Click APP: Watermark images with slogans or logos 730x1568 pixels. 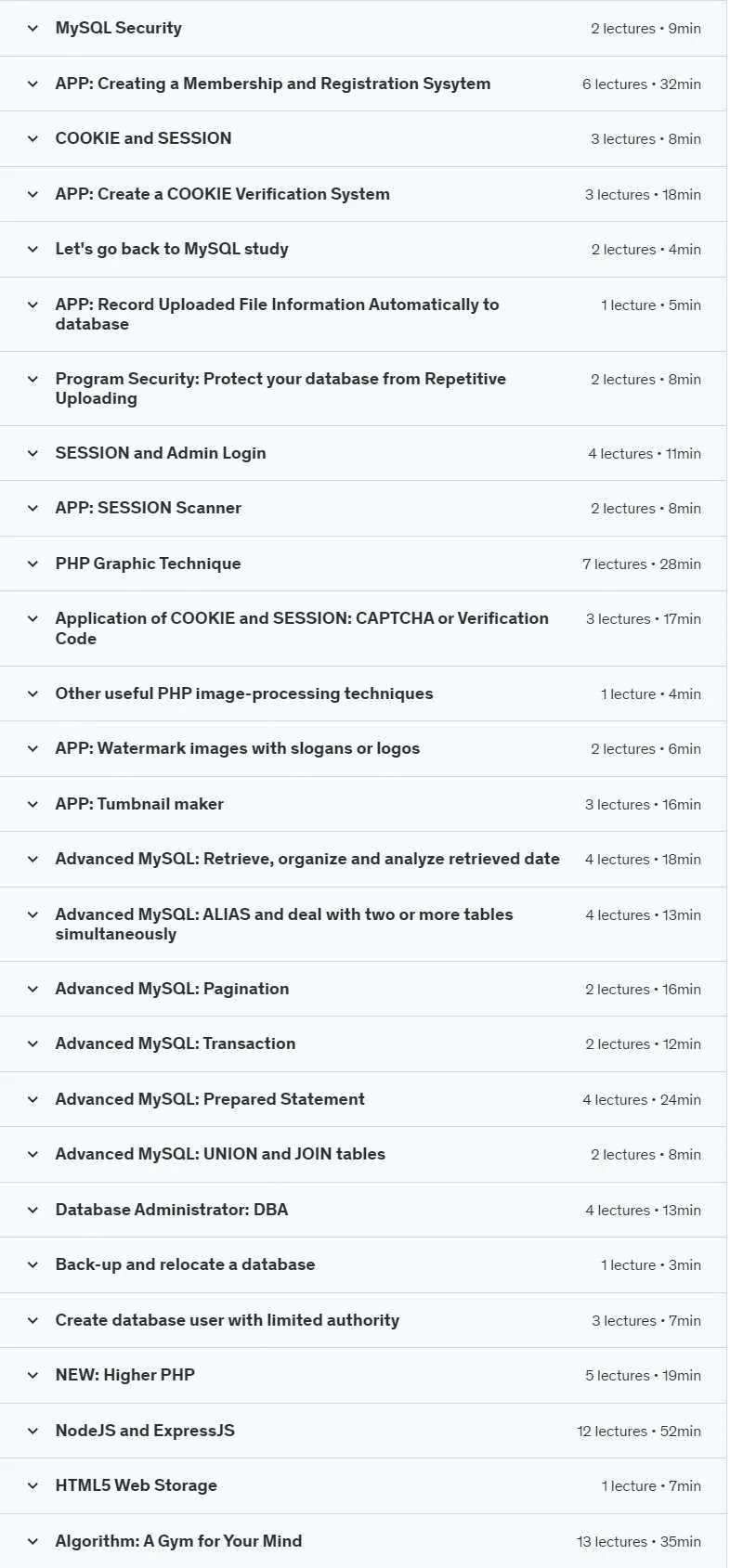tap(238, 748)
